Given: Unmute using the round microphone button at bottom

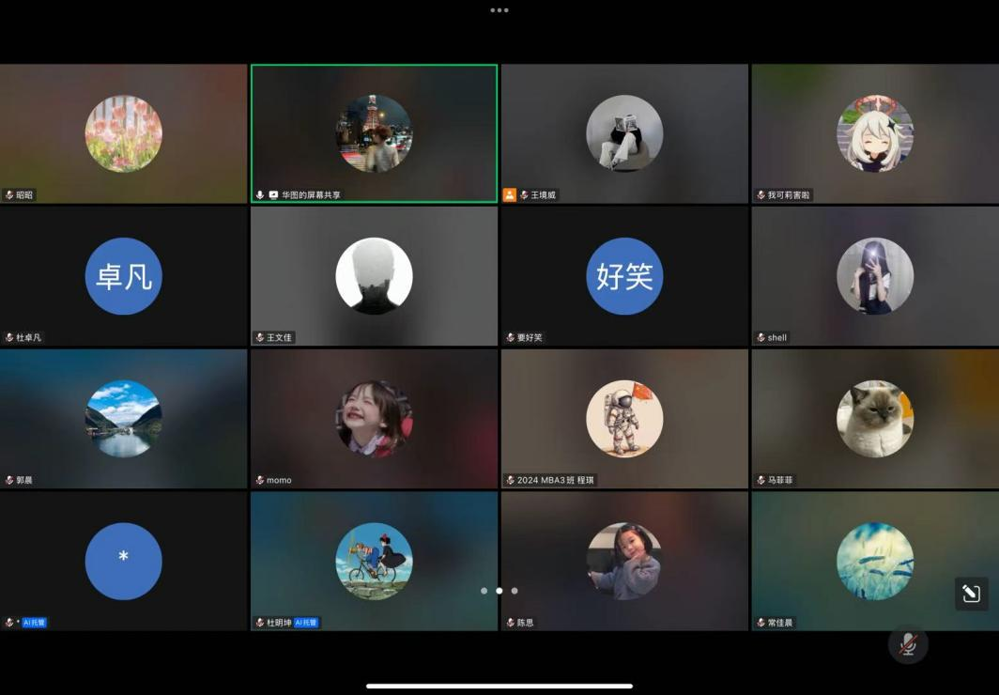Looking at the screenshot, I should (x=908, y=643).
